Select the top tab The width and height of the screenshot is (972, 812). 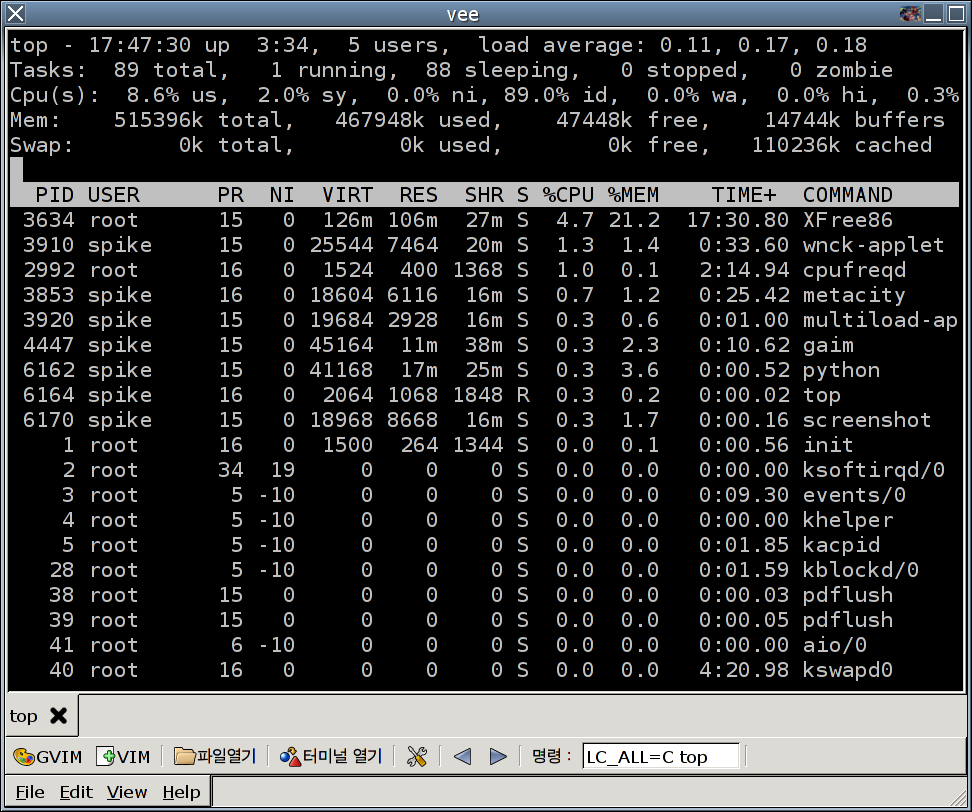24,716
